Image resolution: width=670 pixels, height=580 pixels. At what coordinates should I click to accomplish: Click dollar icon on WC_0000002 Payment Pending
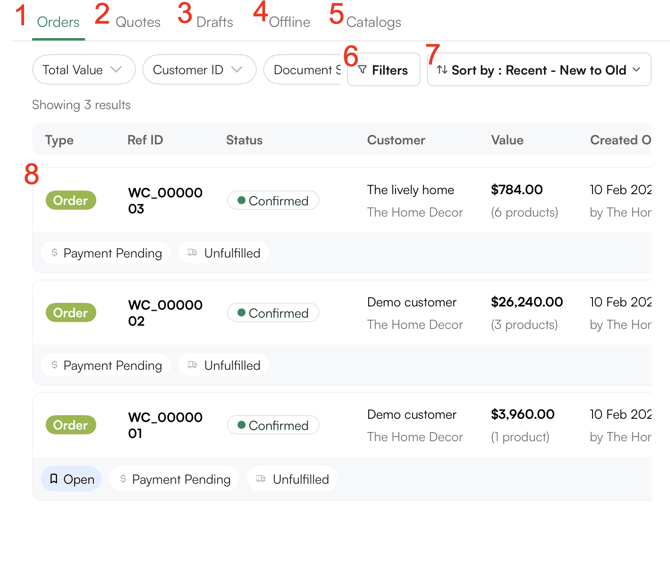(x=54, y=365)
